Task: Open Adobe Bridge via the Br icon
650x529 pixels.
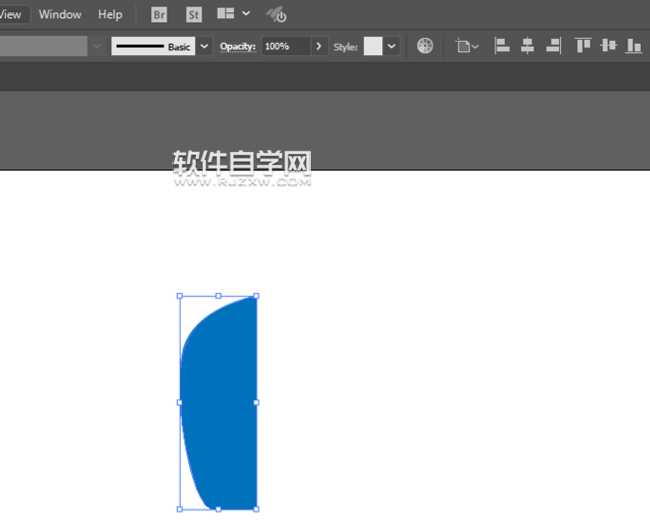Action: click(160, 15)
